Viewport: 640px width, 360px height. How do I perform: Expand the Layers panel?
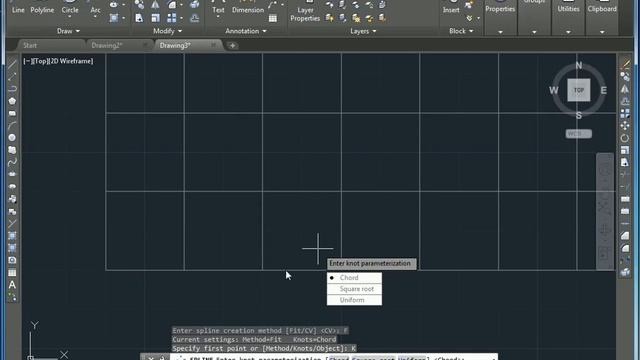363,31
